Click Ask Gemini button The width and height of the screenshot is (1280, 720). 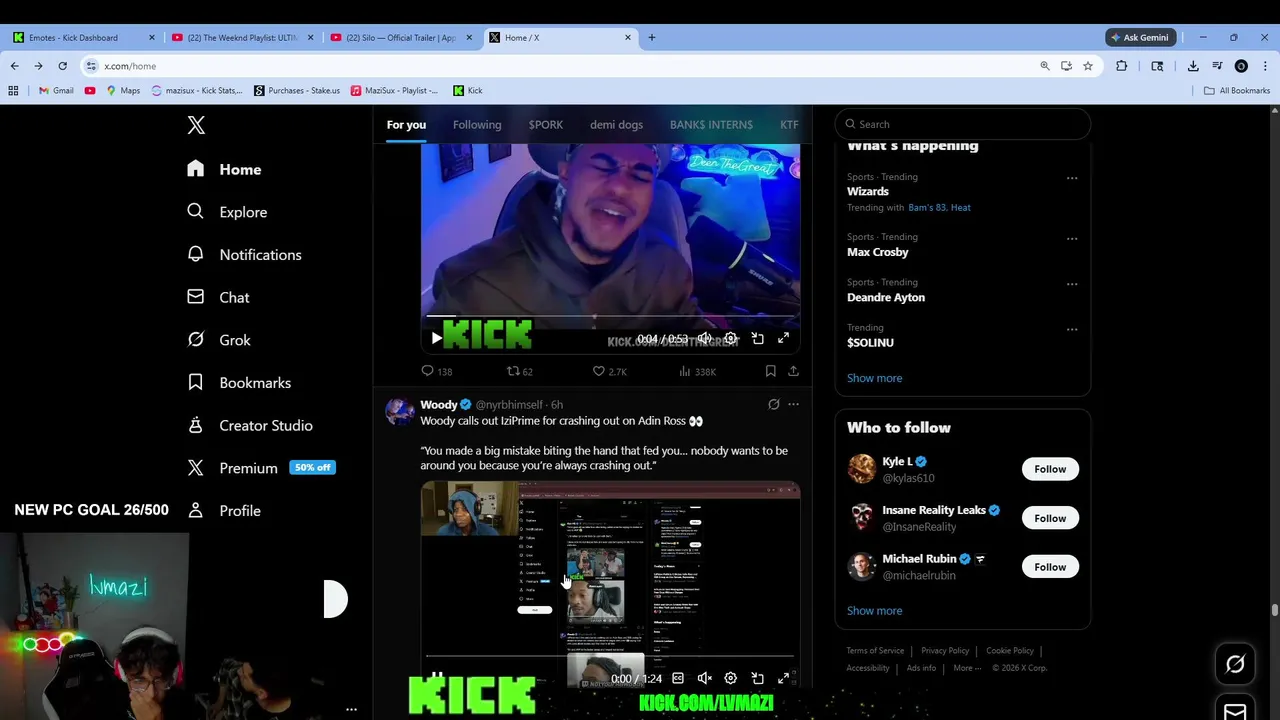tap(1140, 37)
